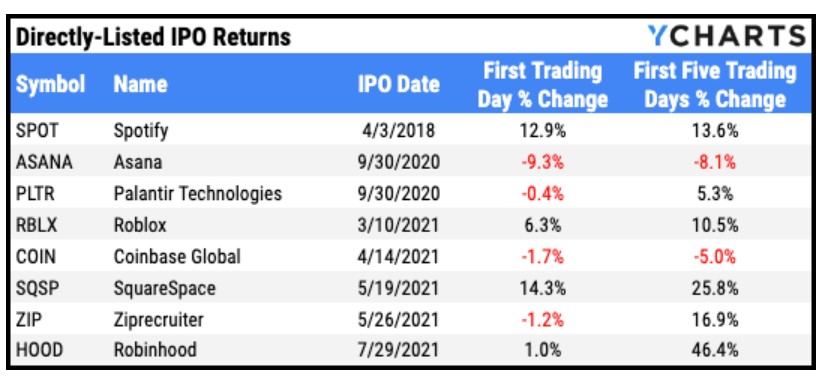827x378 pixels.
Task: Click Ziprecruiter first-day -1.2% value
Action: (x=543, y=319)
